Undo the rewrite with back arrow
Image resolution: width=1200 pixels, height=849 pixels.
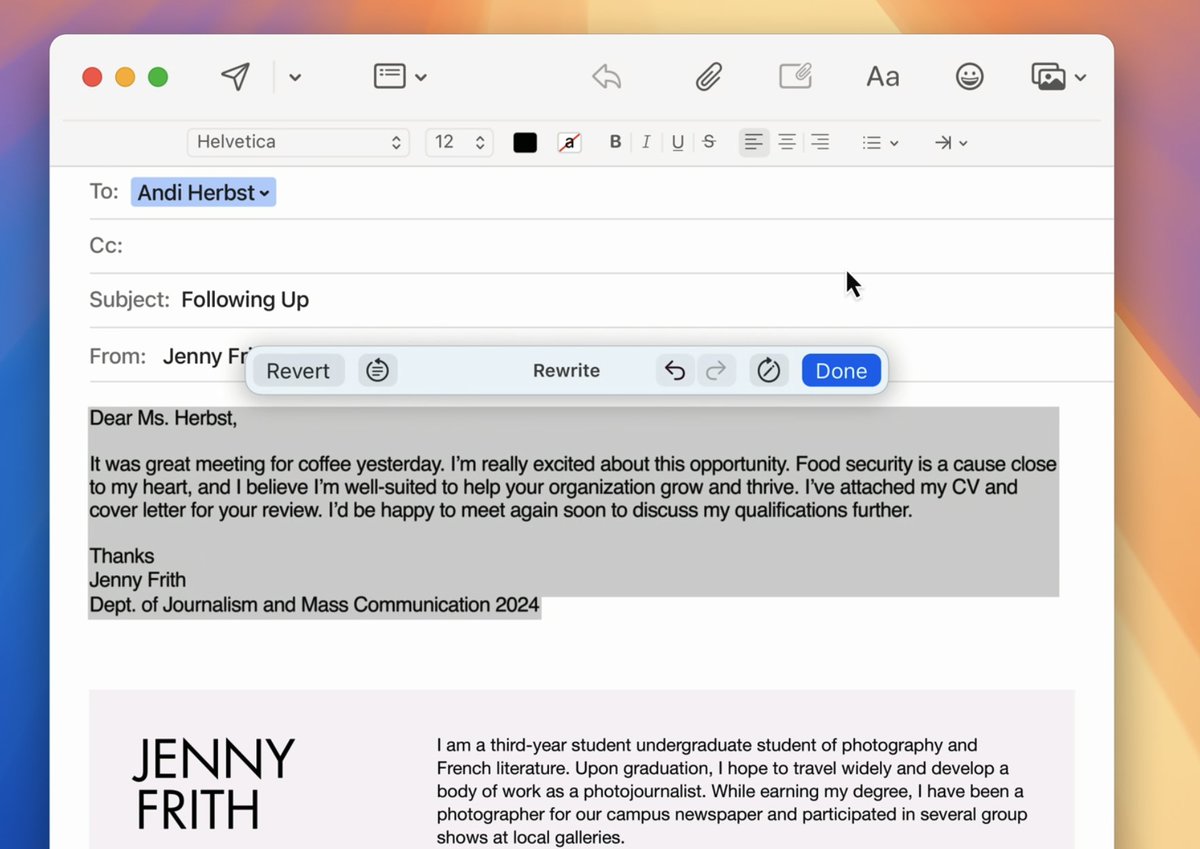pyautogui.click(x=675, y=371)
